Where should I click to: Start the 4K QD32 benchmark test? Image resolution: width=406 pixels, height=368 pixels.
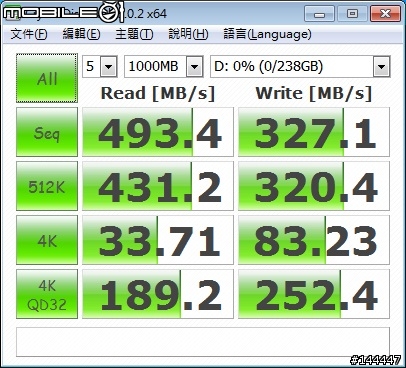pyautogui.click(x=47, y=294)
